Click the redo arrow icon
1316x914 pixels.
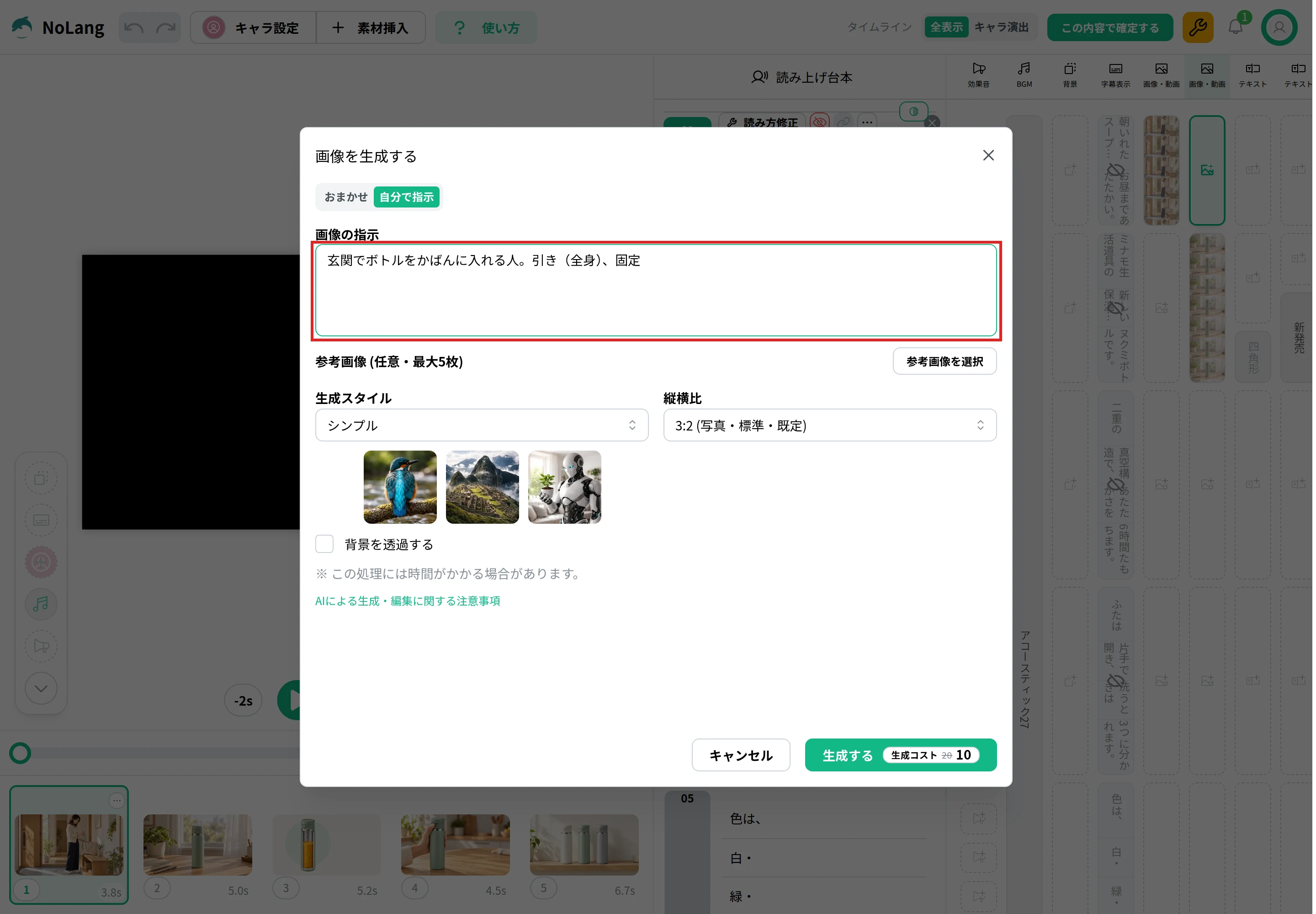tap(165, 27)
